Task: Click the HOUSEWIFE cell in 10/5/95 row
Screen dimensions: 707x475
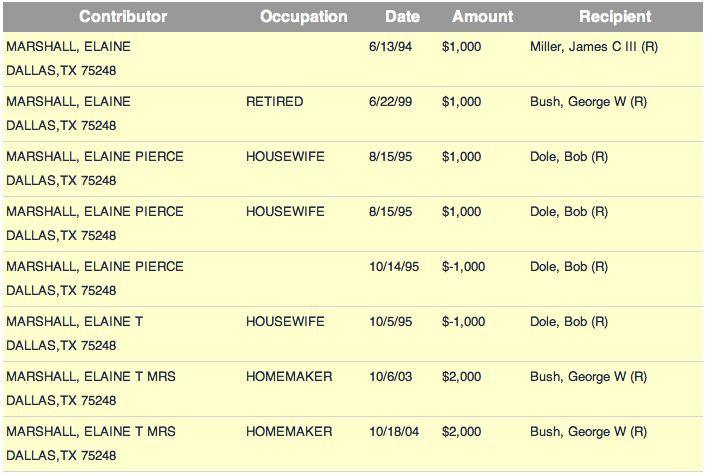Action: pos(285,322)
